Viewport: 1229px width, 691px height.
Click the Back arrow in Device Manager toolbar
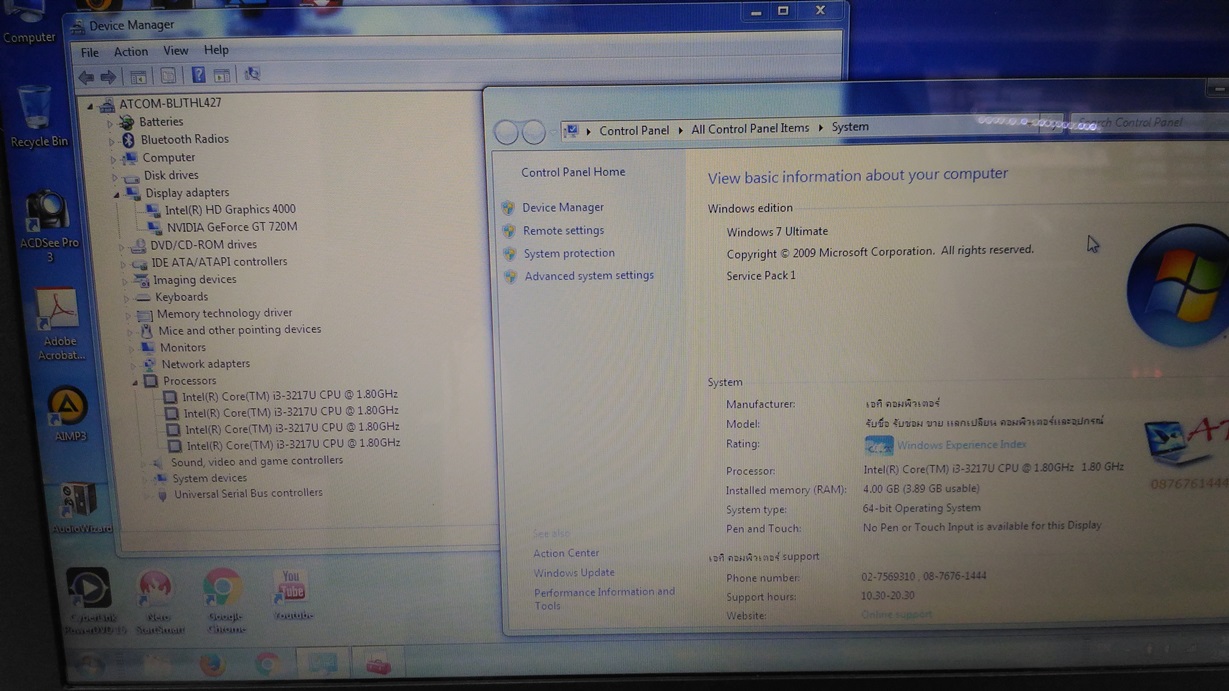point(86,75)
